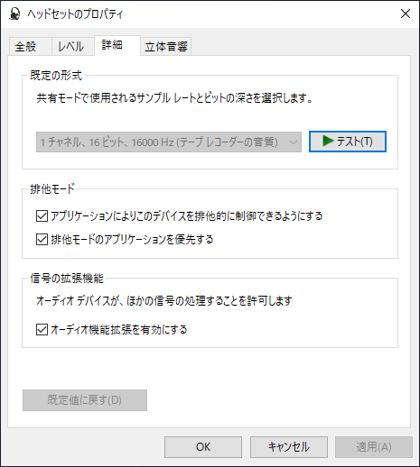The image size is (420, 467).
Task: Click the テスト(T) button
Action: tap(347, 142)
